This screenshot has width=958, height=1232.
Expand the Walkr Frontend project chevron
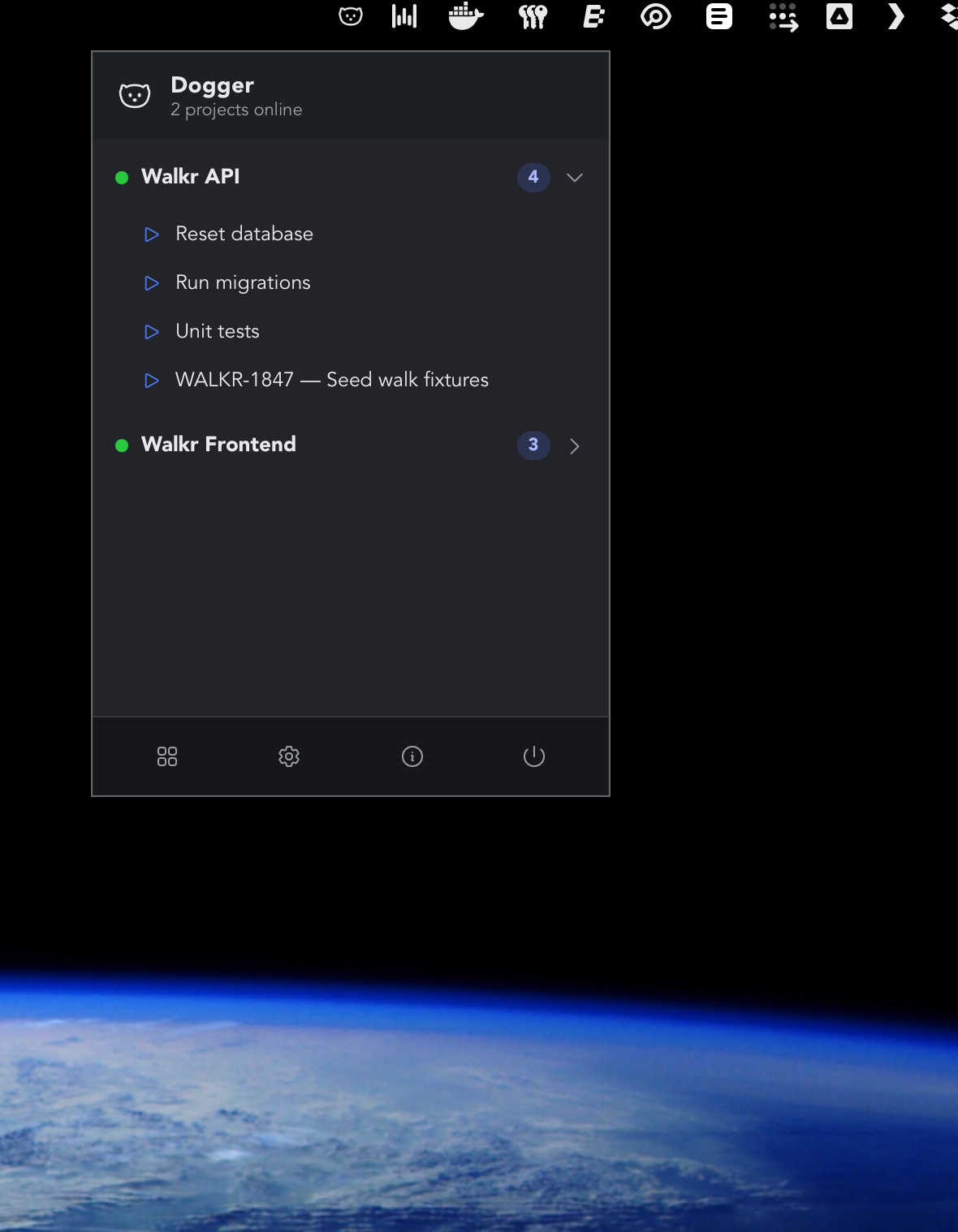(x=575, y=446)
